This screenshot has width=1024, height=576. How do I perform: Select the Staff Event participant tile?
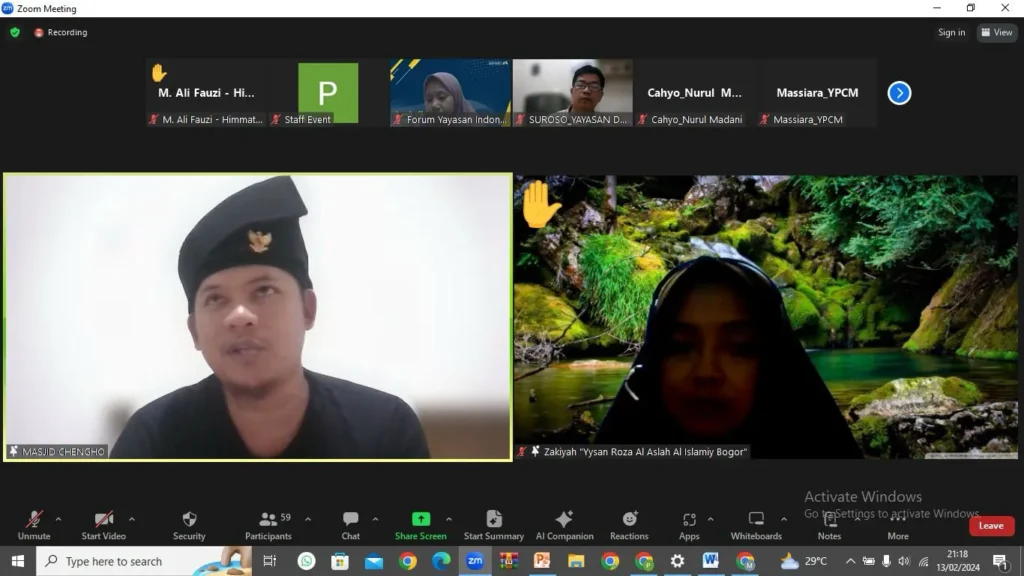pyautogui.click(x=328, y=93)
